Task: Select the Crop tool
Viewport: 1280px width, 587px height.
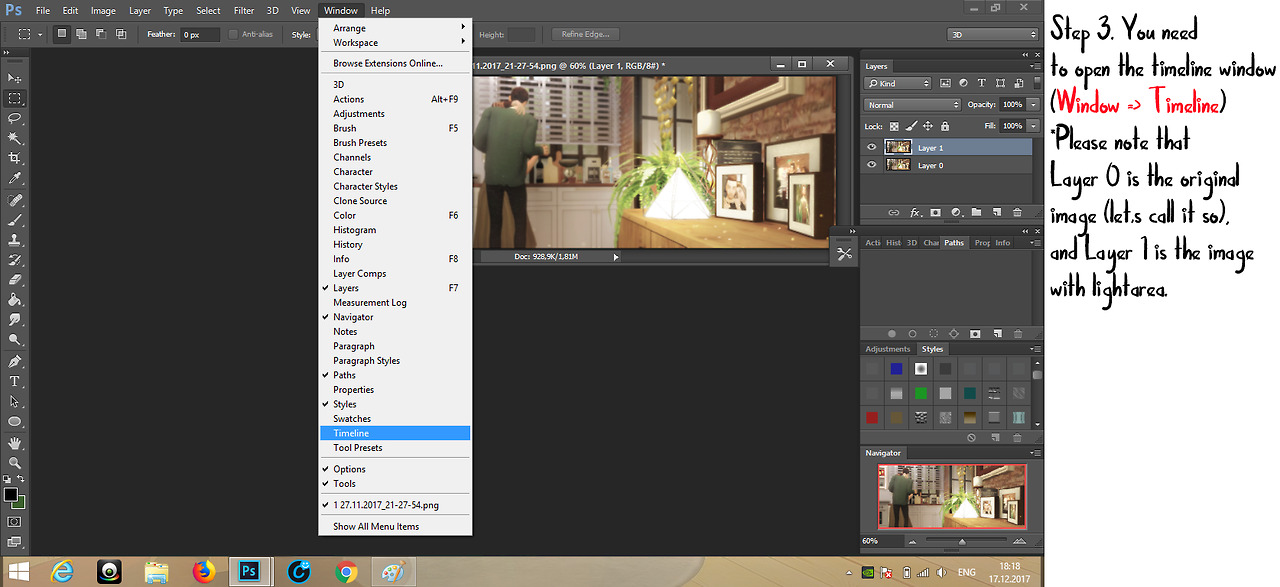Action: point(15,158)
